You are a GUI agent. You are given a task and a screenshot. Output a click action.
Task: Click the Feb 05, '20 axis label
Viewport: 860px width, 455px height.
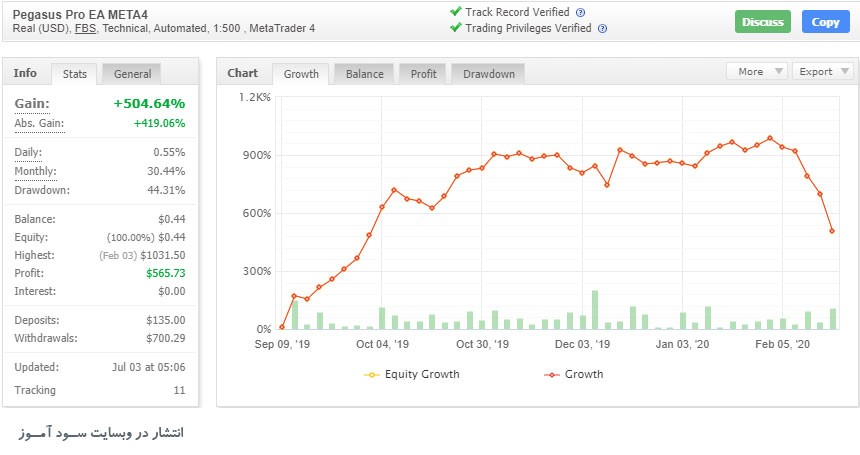click(782, 344)
